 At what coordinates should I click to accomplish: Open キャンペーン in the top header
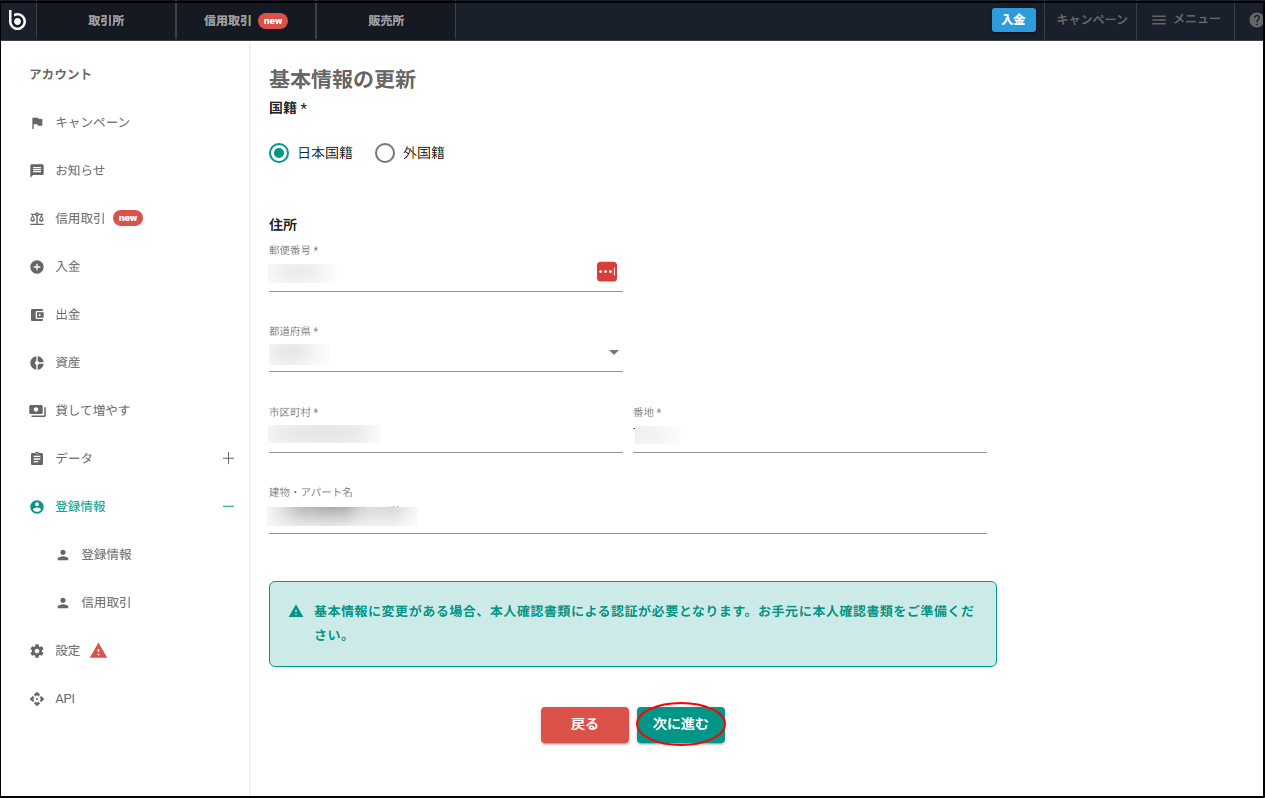coord(1092,20)
